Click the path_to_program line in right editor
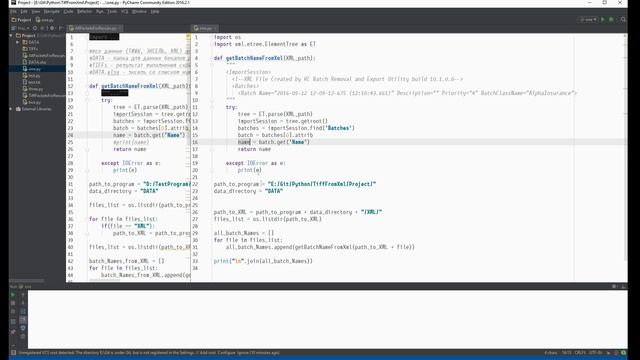Viewport: 640px width, 360px height. click(x=295, y=184)
